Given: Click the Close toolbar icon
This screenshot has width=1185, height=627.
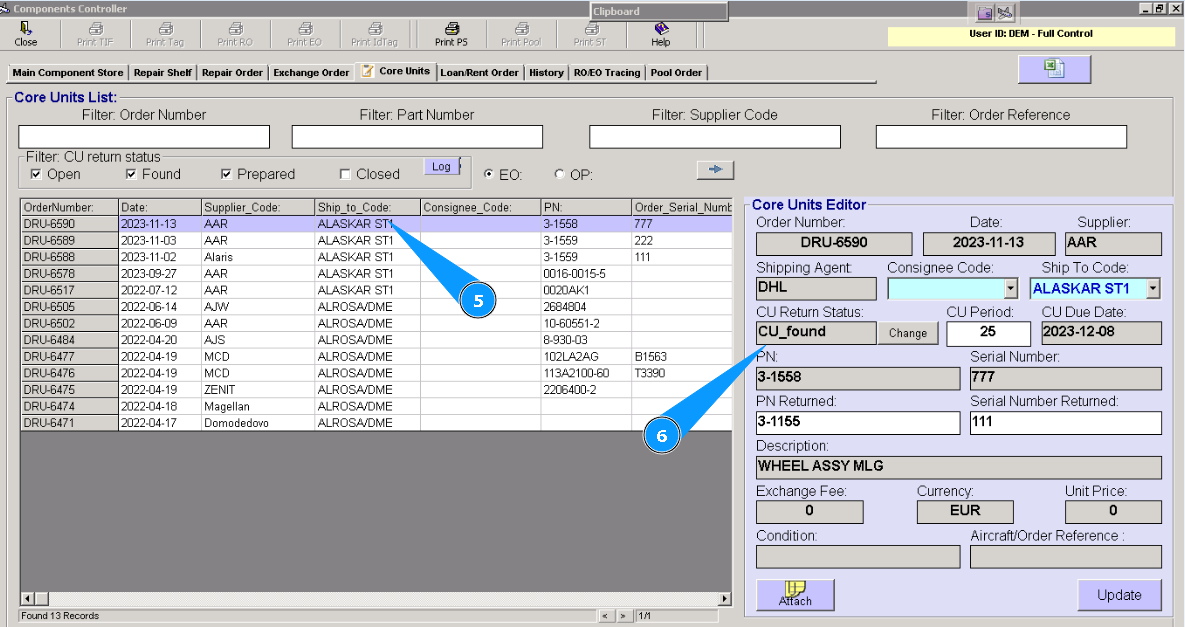Looking at the screenshot, I should coord(25,34).
